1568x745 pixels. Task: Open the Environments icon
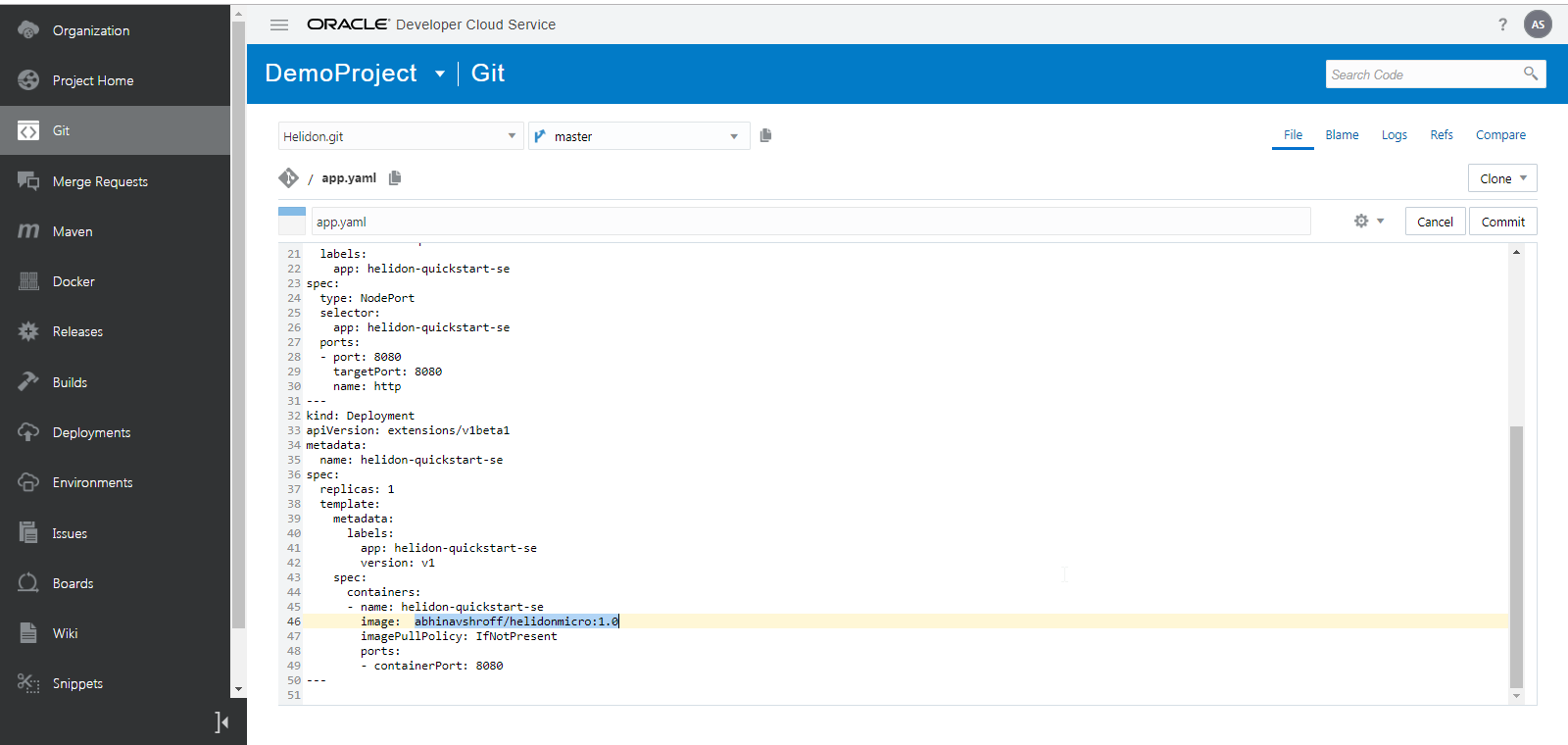pyautogui.click(x=28, y=482)
